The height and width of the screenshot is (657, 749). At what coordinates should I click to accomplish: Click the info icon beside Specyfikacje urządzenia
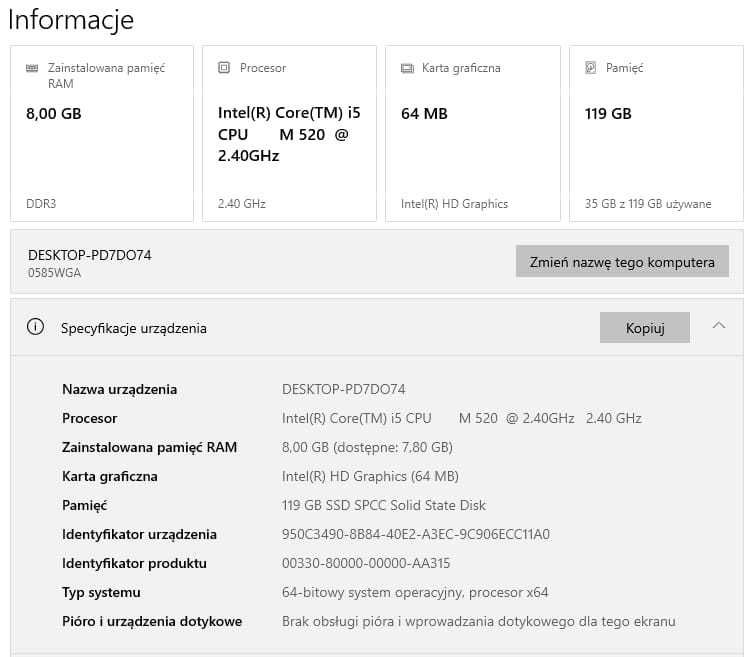pos(35,327)
